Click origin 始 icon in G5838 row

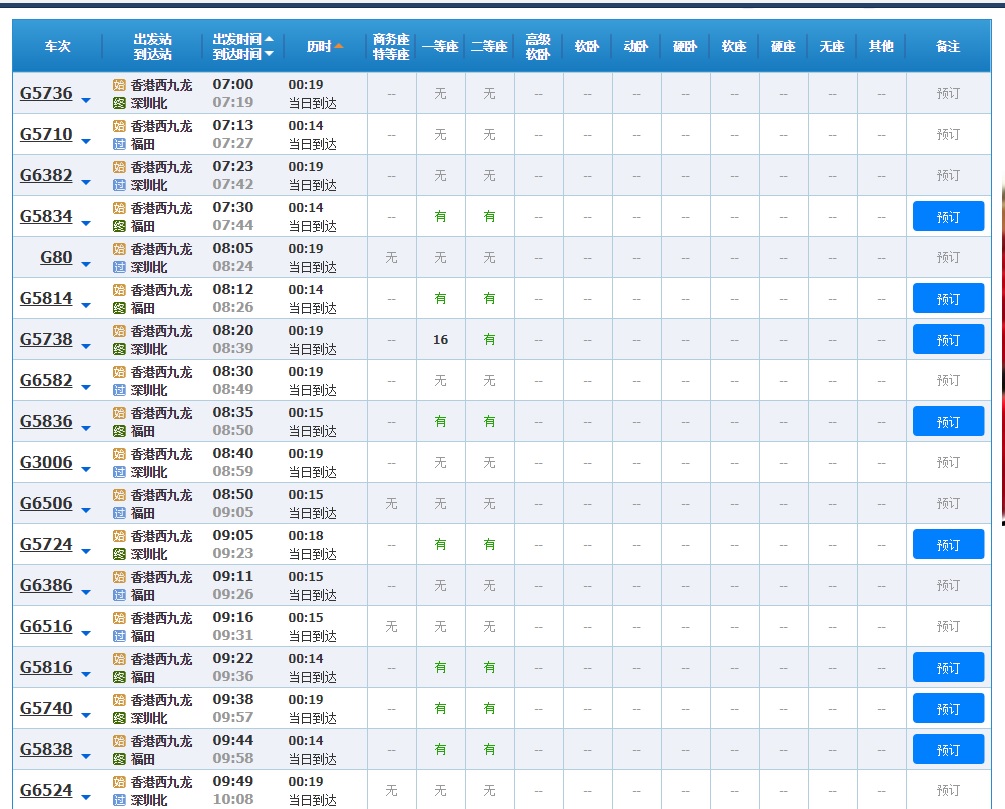point(119,742)
